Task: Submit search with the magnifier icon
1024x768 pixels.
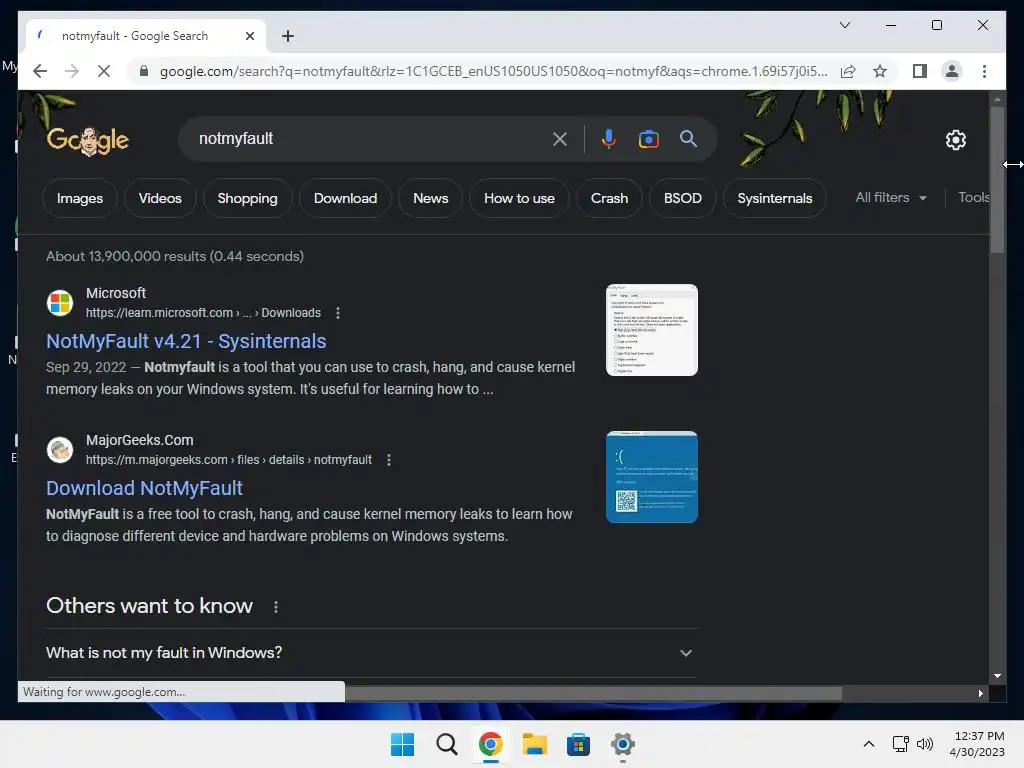Action: pyautogui.click(x=688, y=138)
